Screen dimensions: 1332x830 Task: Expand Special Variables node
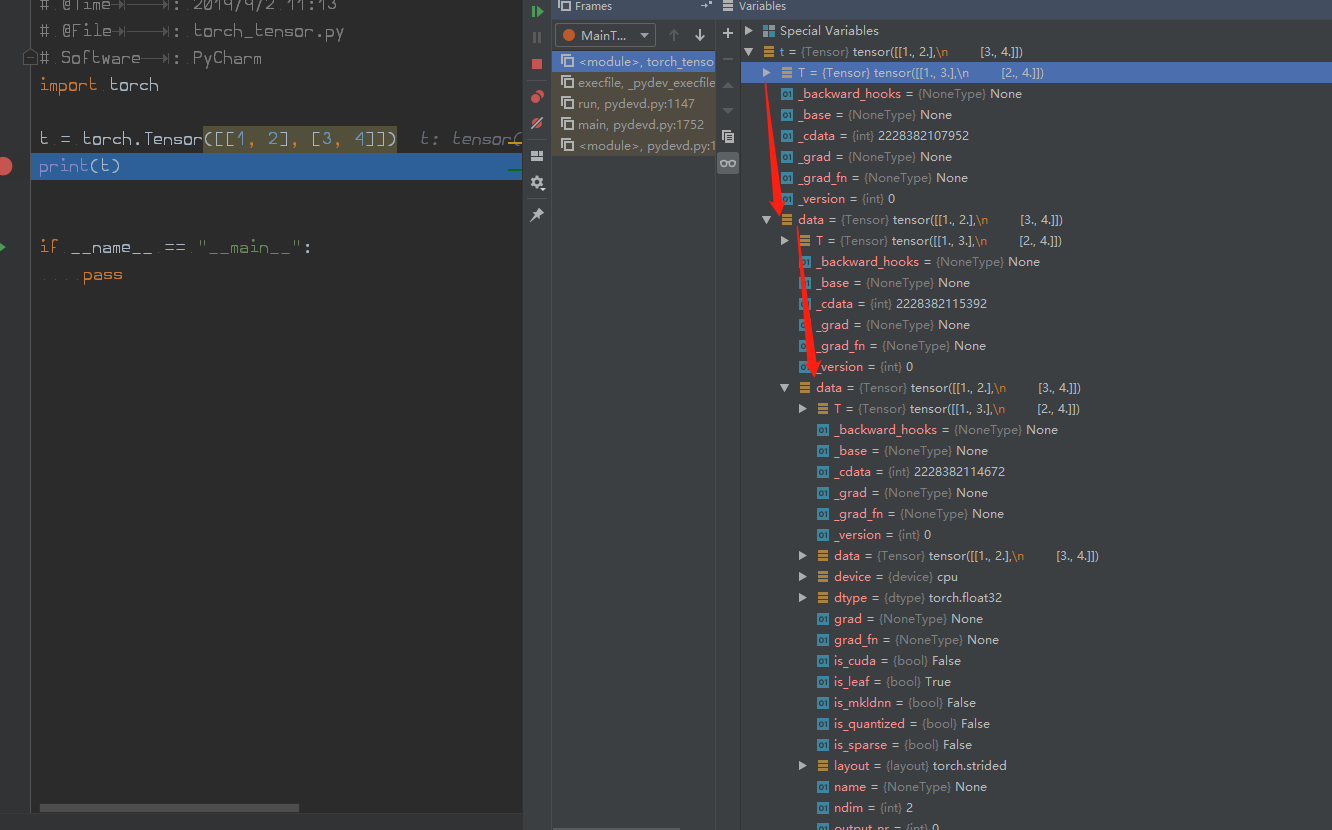coord(749,31)
